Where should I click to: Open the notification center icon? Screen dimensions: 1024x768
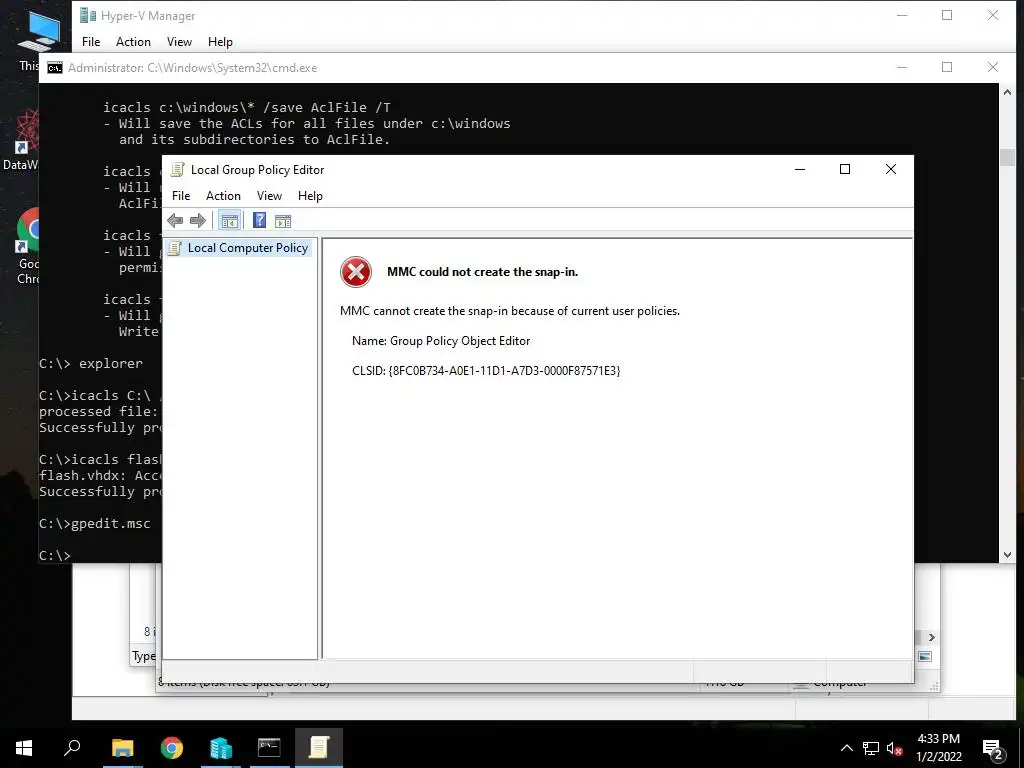993,748
